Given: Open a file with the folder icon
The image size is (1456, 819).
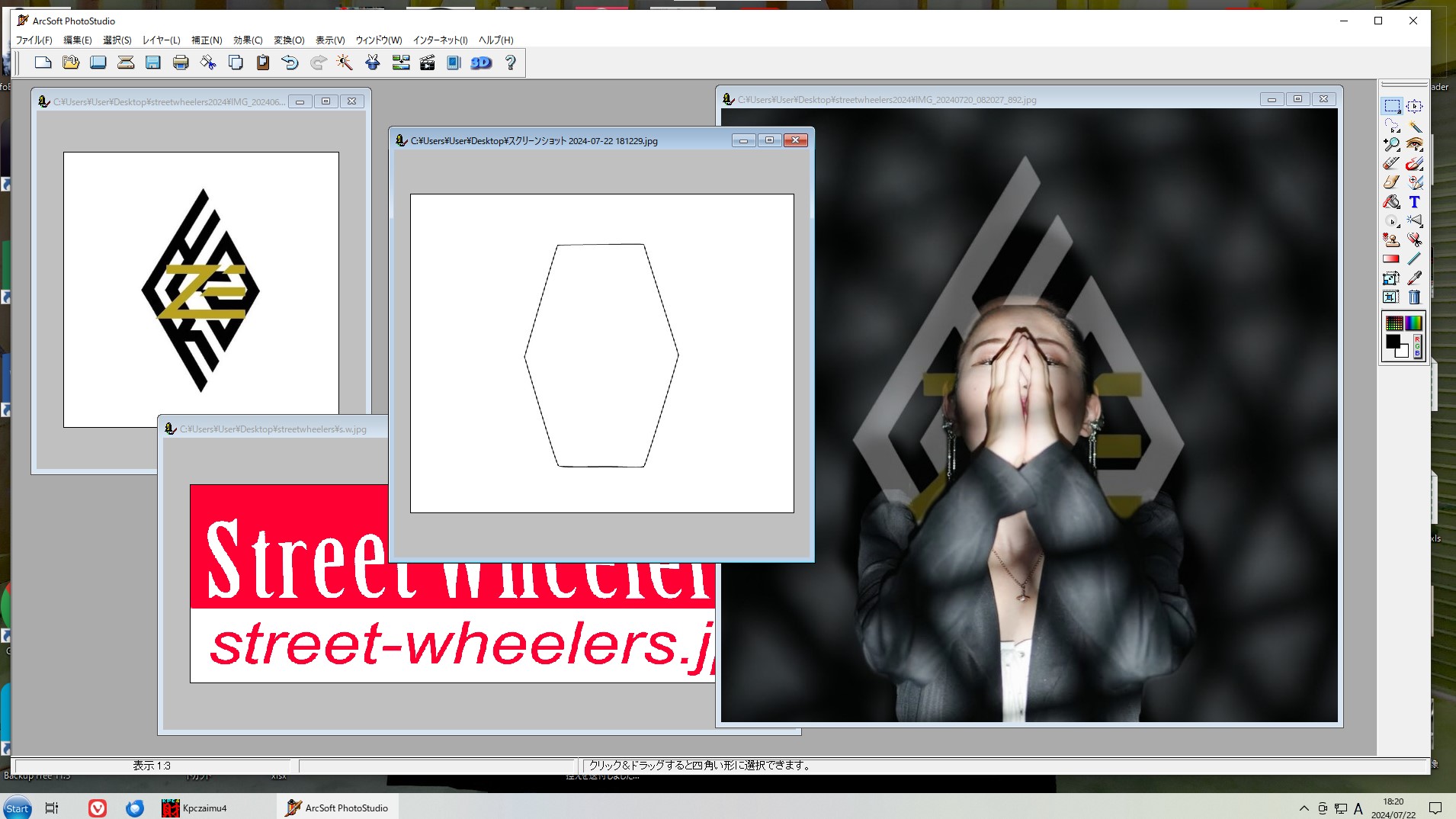Looking at the screenshot, I should (x=71, y=63).
